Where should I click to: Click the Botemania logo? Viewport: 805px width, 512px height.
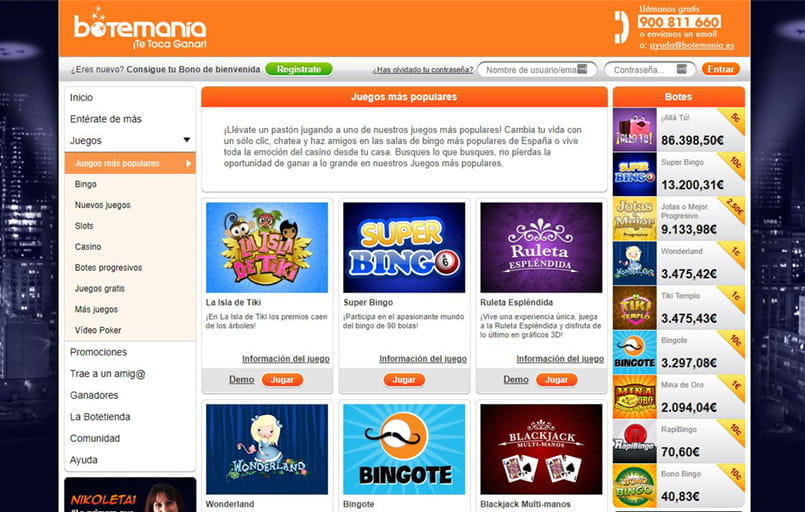(140, 28)
